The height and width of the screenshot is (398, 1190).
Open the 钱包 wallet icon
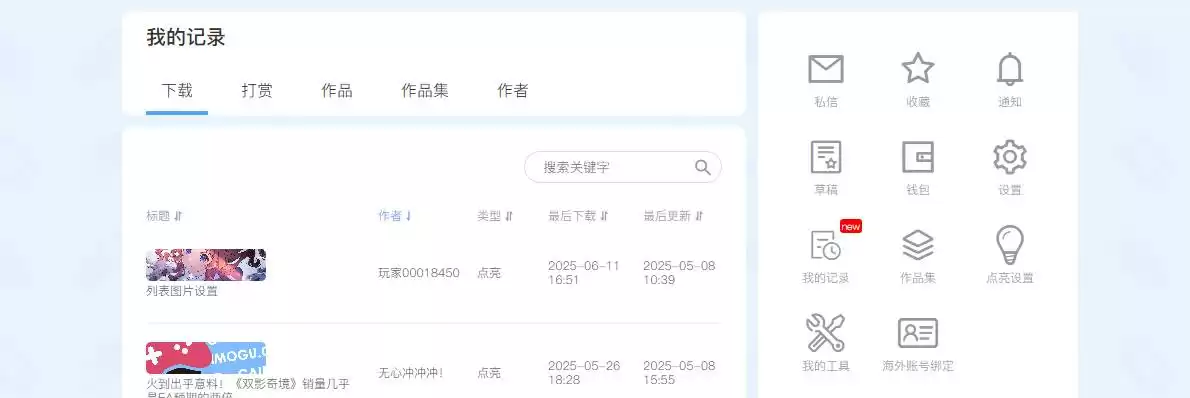point(918,157)
